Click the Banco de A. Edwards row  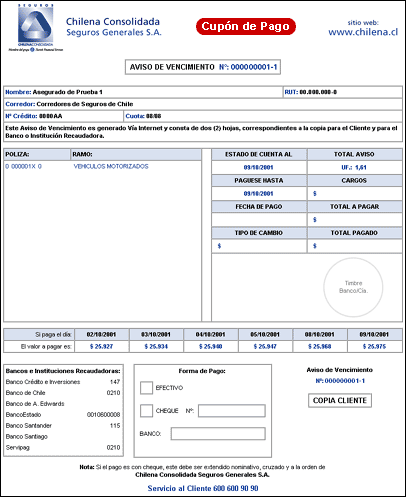click(63, 404)
